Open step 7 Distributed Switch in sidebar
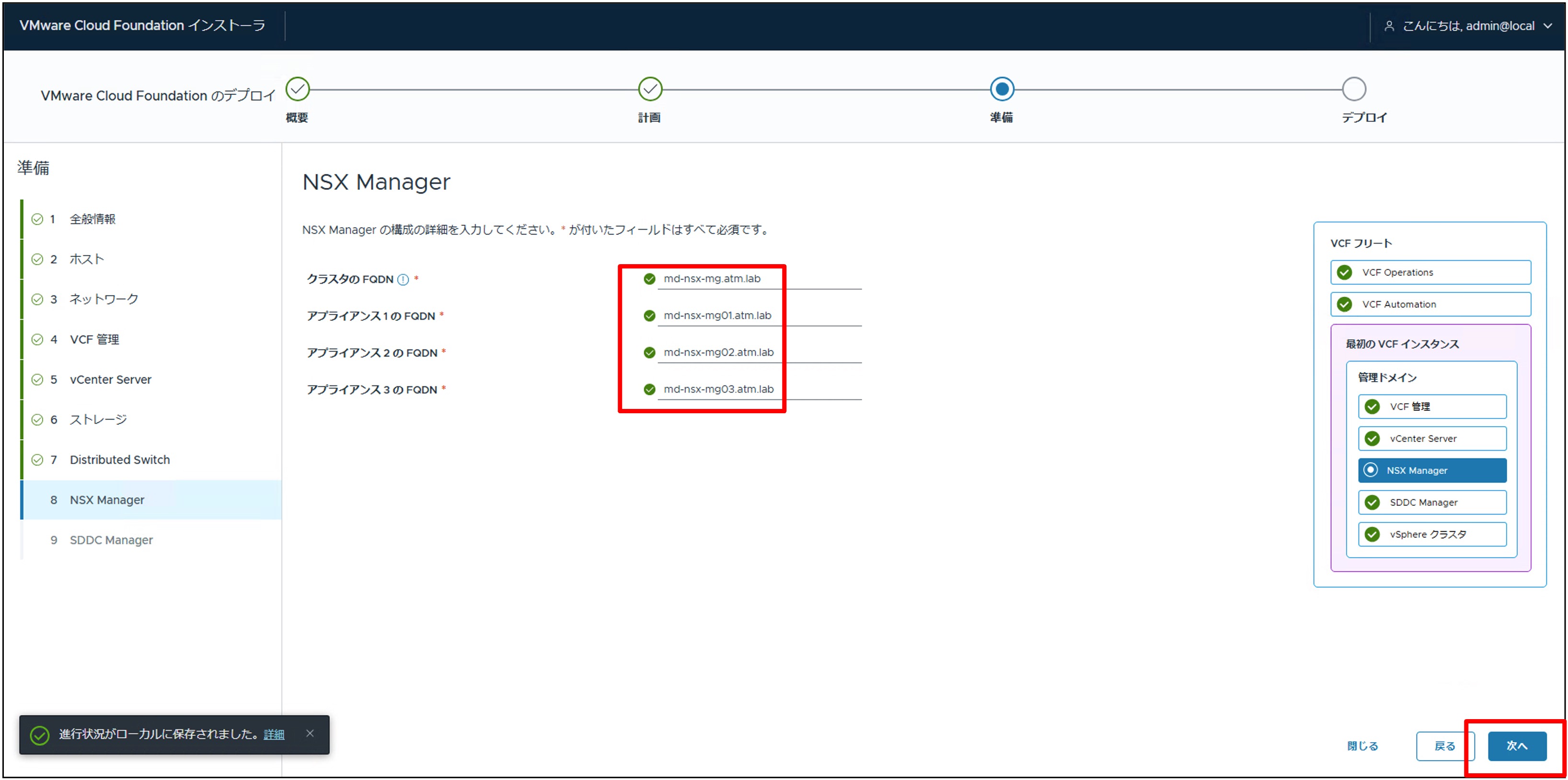The image size is (1568, 780). [x=151, y=460]
